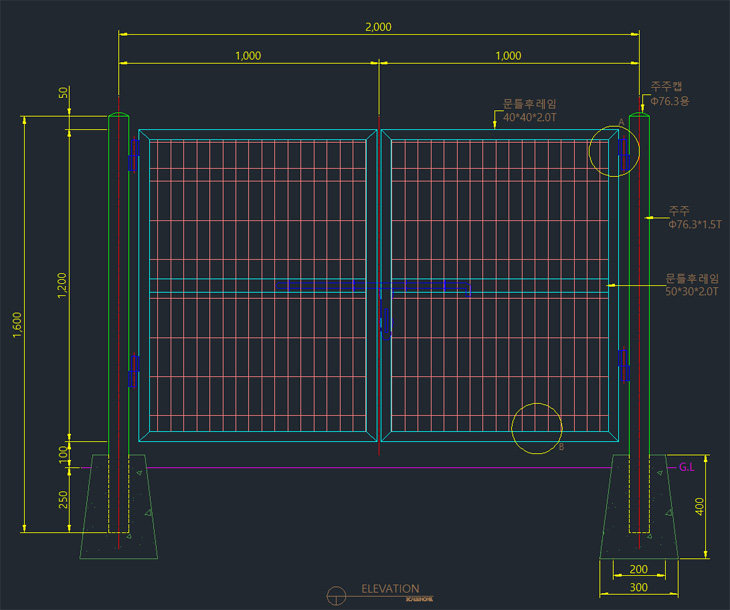Select the 문틀후레임 40*40*2.0T annotation
730x610 pixels.
tap(529, 110)
